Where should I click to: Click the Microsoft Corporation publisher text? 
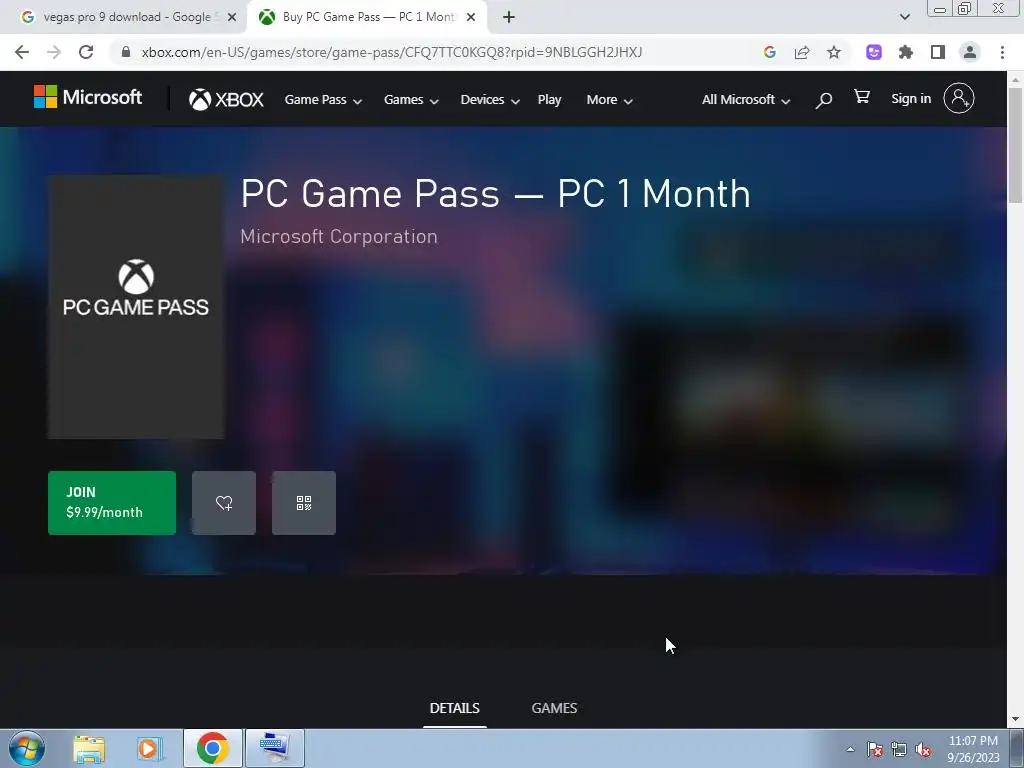[x=339, y=236]
